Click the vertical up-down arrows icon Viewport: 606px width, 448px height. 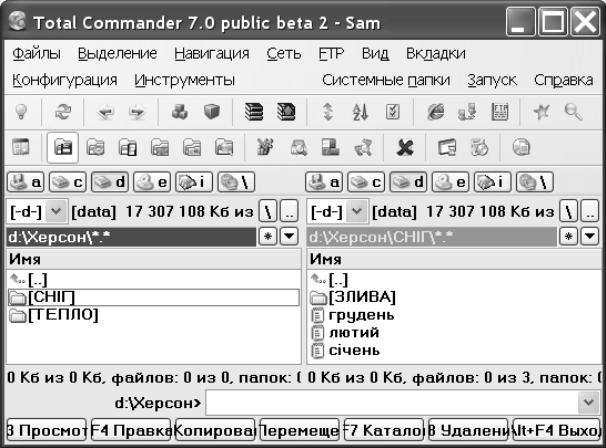pyautogui.click(x=328, y=112)
